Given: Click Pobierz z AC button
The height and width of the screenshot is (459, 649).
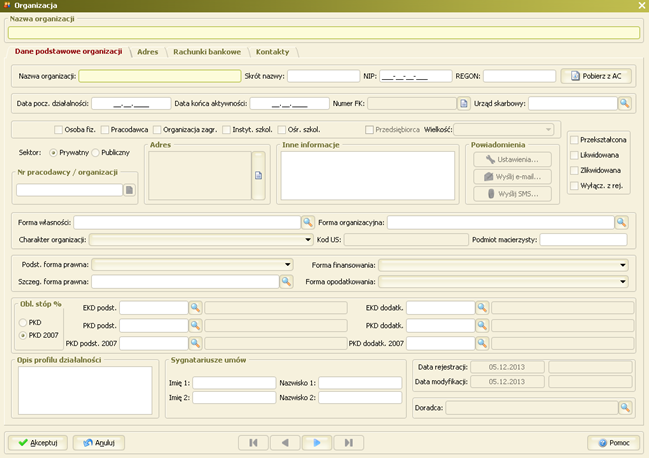Looking at the screenshot, I should [596, 76].
